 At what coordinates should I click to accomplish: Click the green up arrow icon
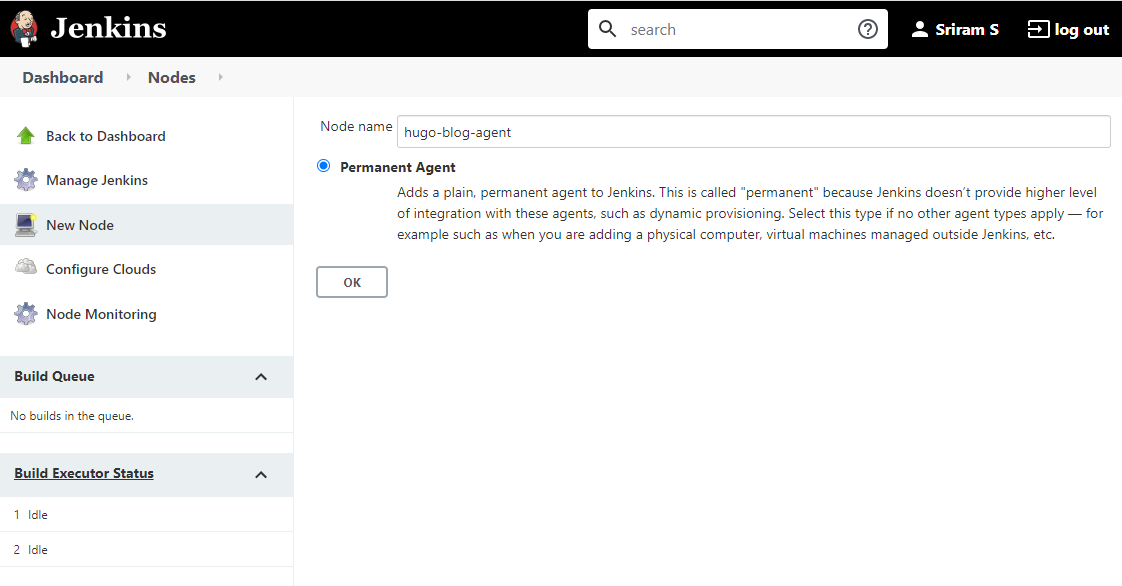pyautogui.click(x=26, y=136)
